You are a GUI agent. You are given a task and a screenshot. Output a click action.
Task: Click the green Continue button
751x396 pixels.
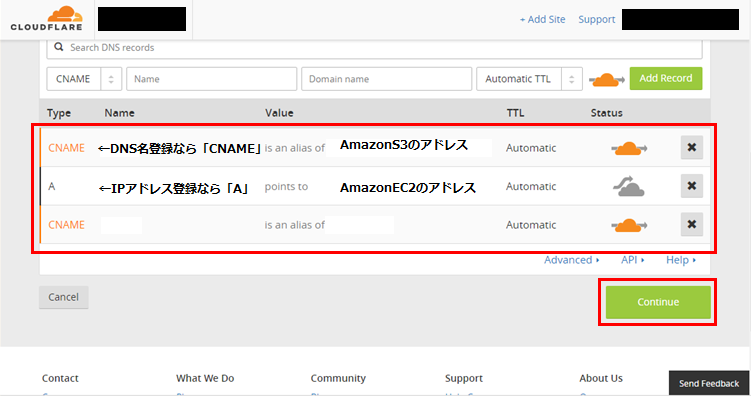coord(658,302)
